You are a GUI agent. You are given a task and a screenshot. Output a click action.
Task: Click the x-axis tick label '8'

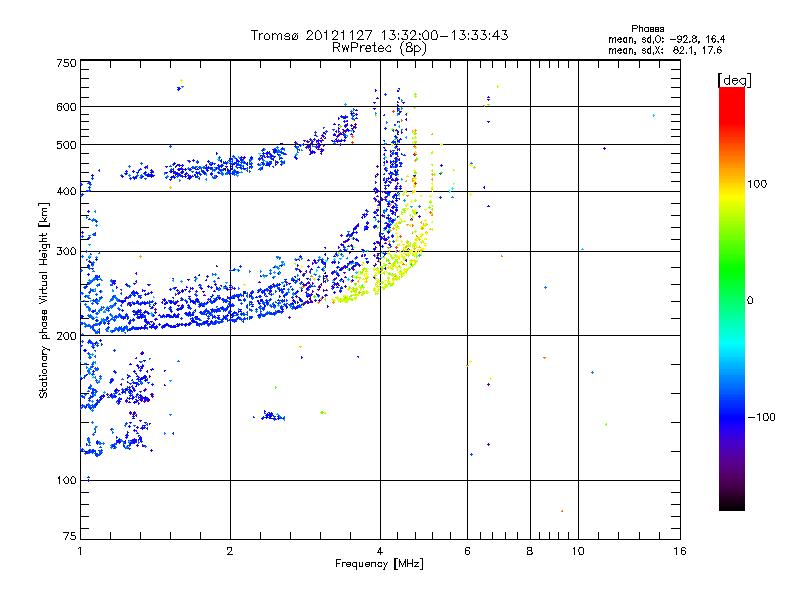530,551
